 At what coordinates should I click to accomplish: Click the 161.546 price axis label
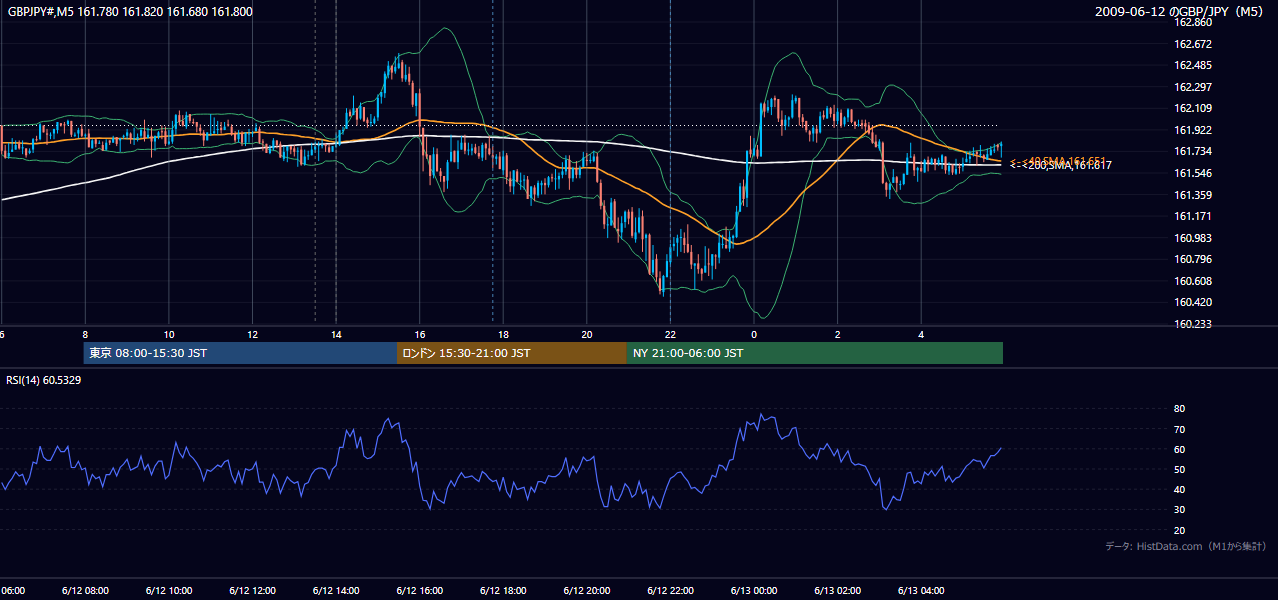point(1192,173)
